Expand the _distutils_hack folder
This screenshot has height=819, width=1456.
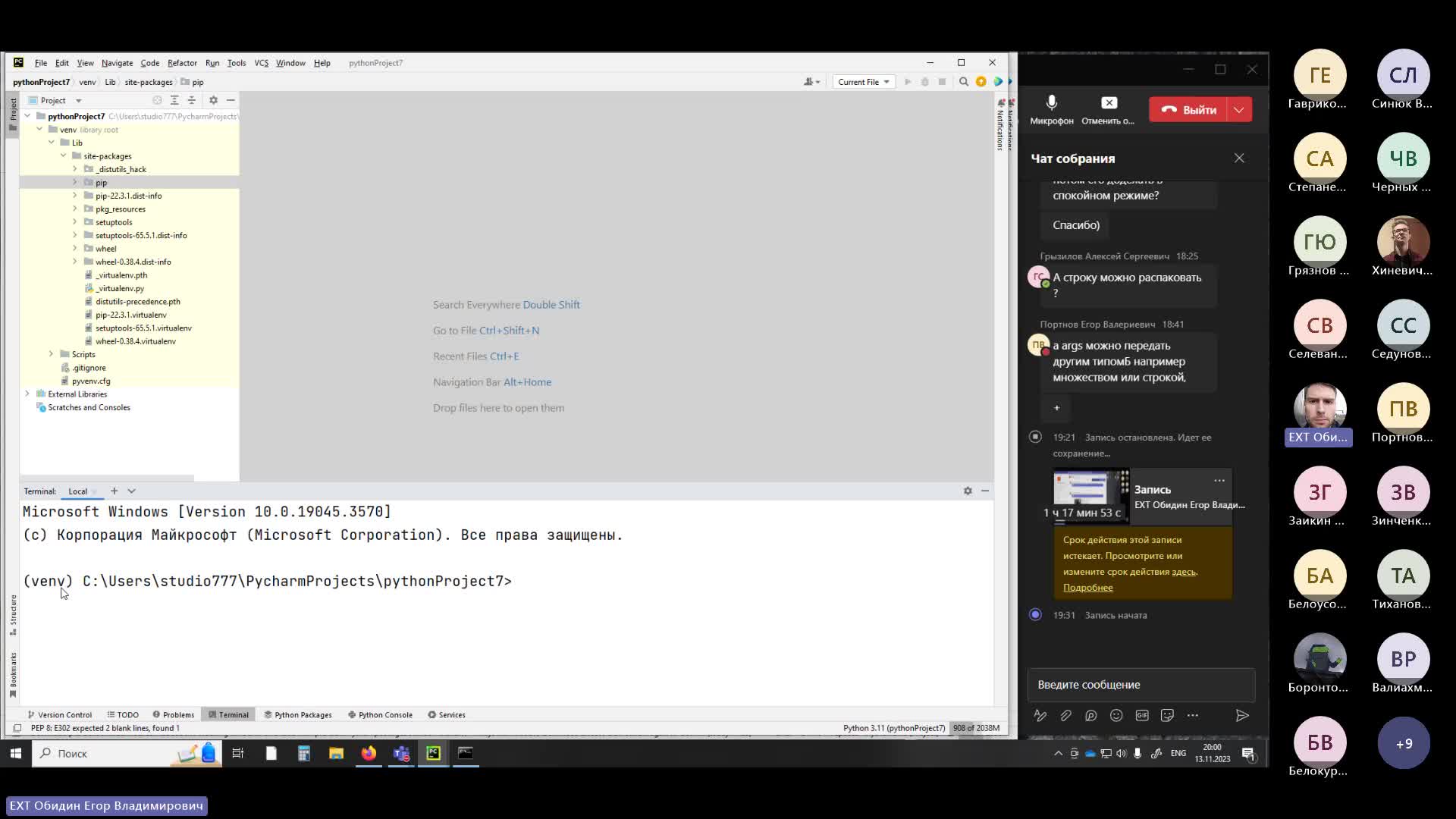(74, 169)
